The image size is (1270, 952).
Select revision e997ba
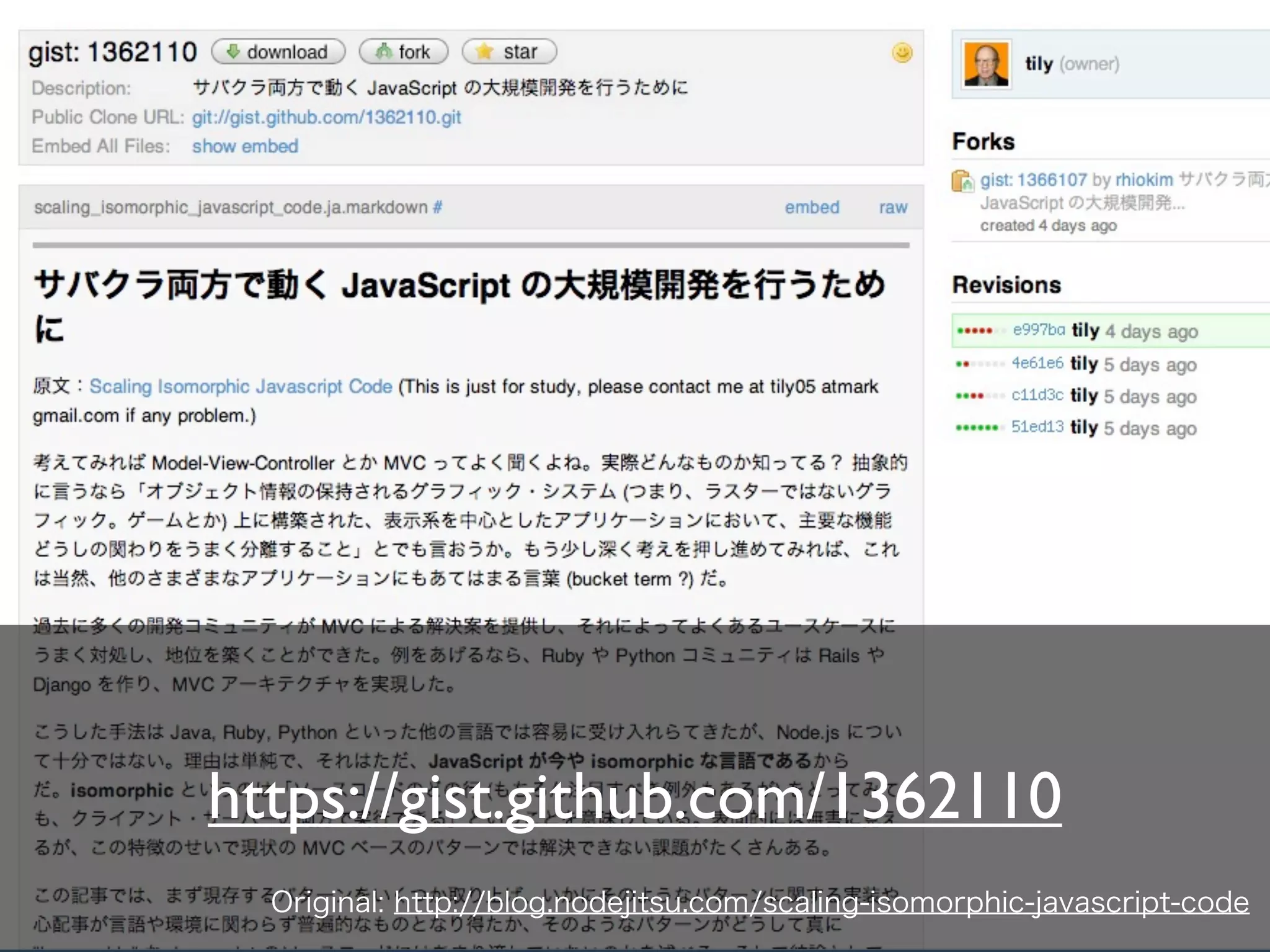[x=1039, y=330]
